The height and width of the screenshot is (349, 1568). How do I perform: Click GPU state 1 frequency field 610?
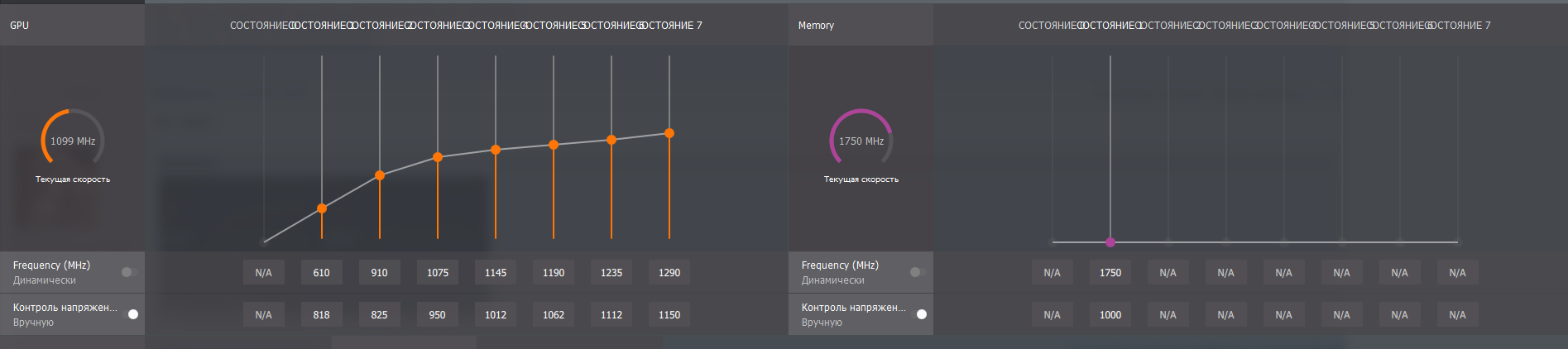click(x=322, y=273)
